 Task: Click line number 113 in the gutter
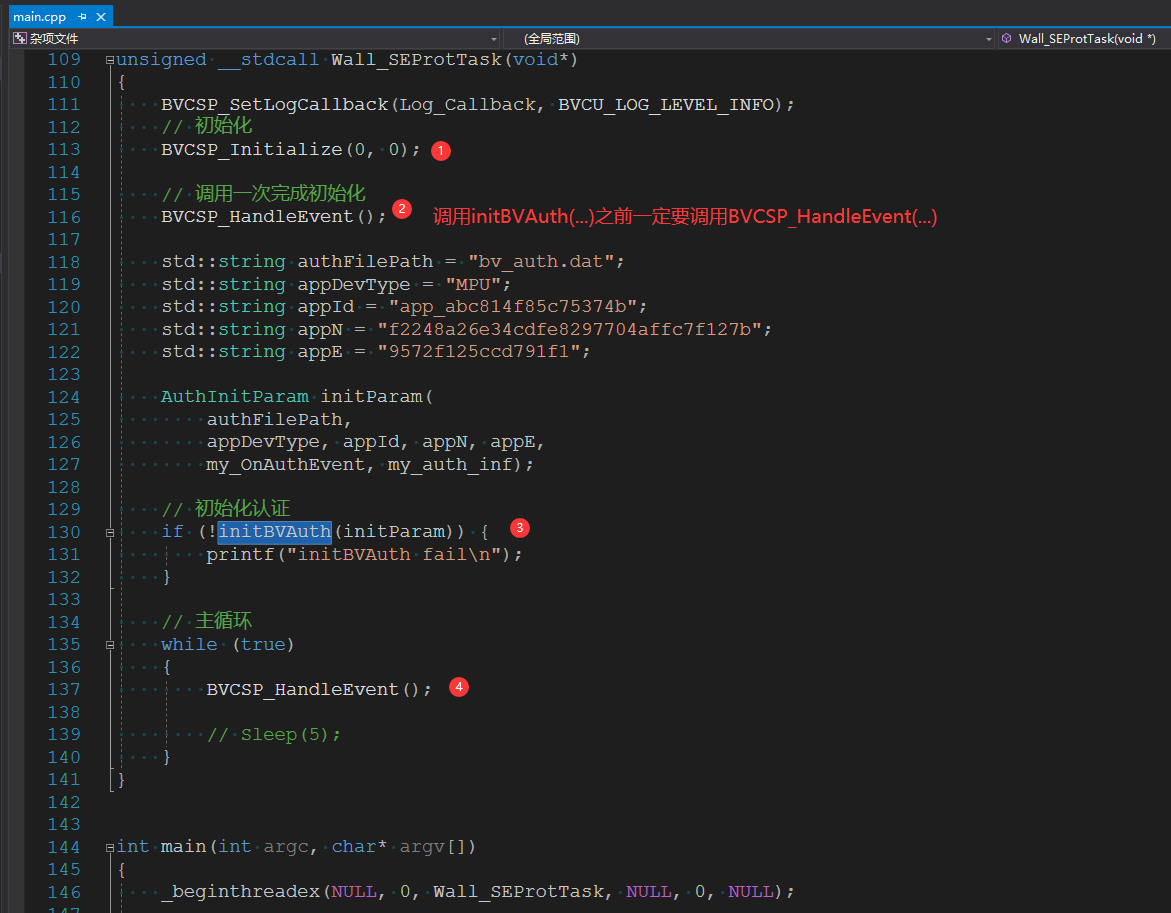tap(64, 150)
